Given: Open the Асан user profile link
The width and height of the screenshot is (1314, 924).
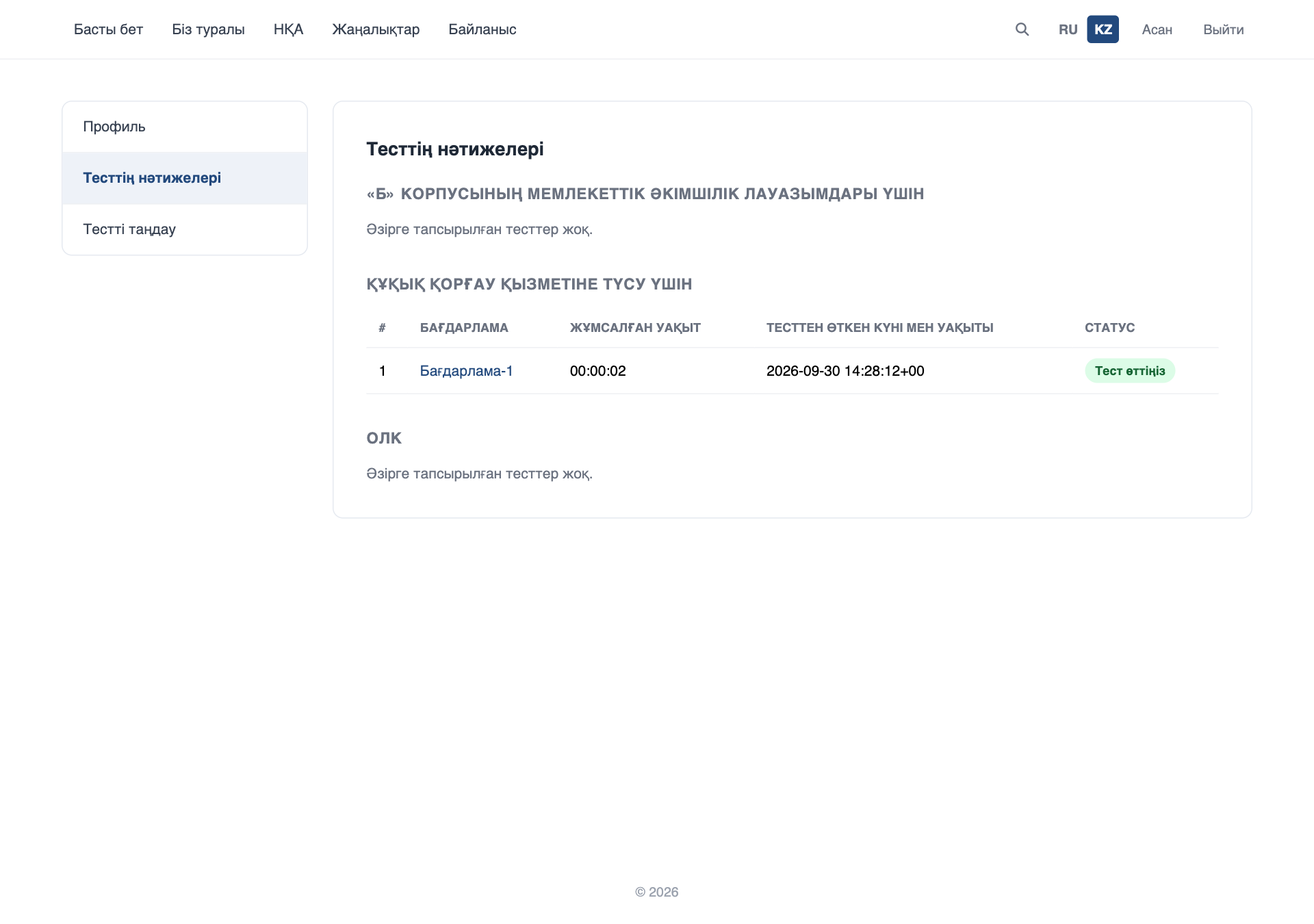Looking at the screenshot, I should (x=1157, y=29).
